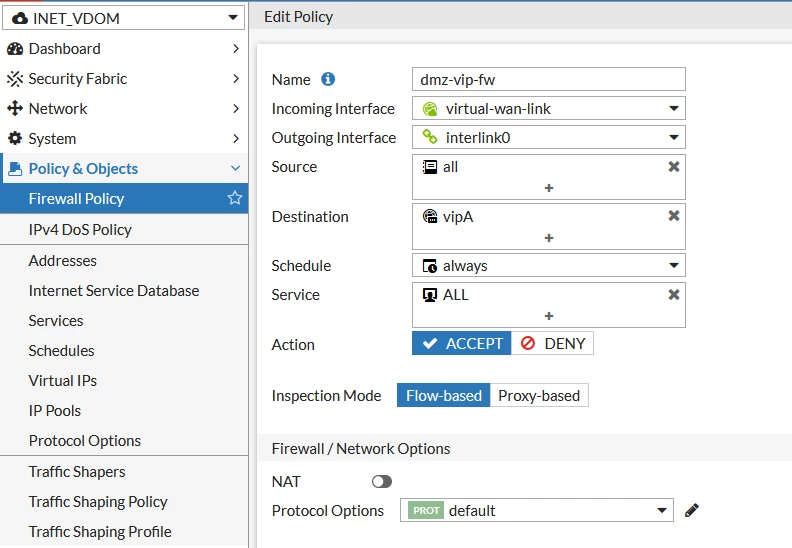Viewport: 792px width, 548px height.
Task: Remove the vipA destination entry
Action: tap(674, 216)
